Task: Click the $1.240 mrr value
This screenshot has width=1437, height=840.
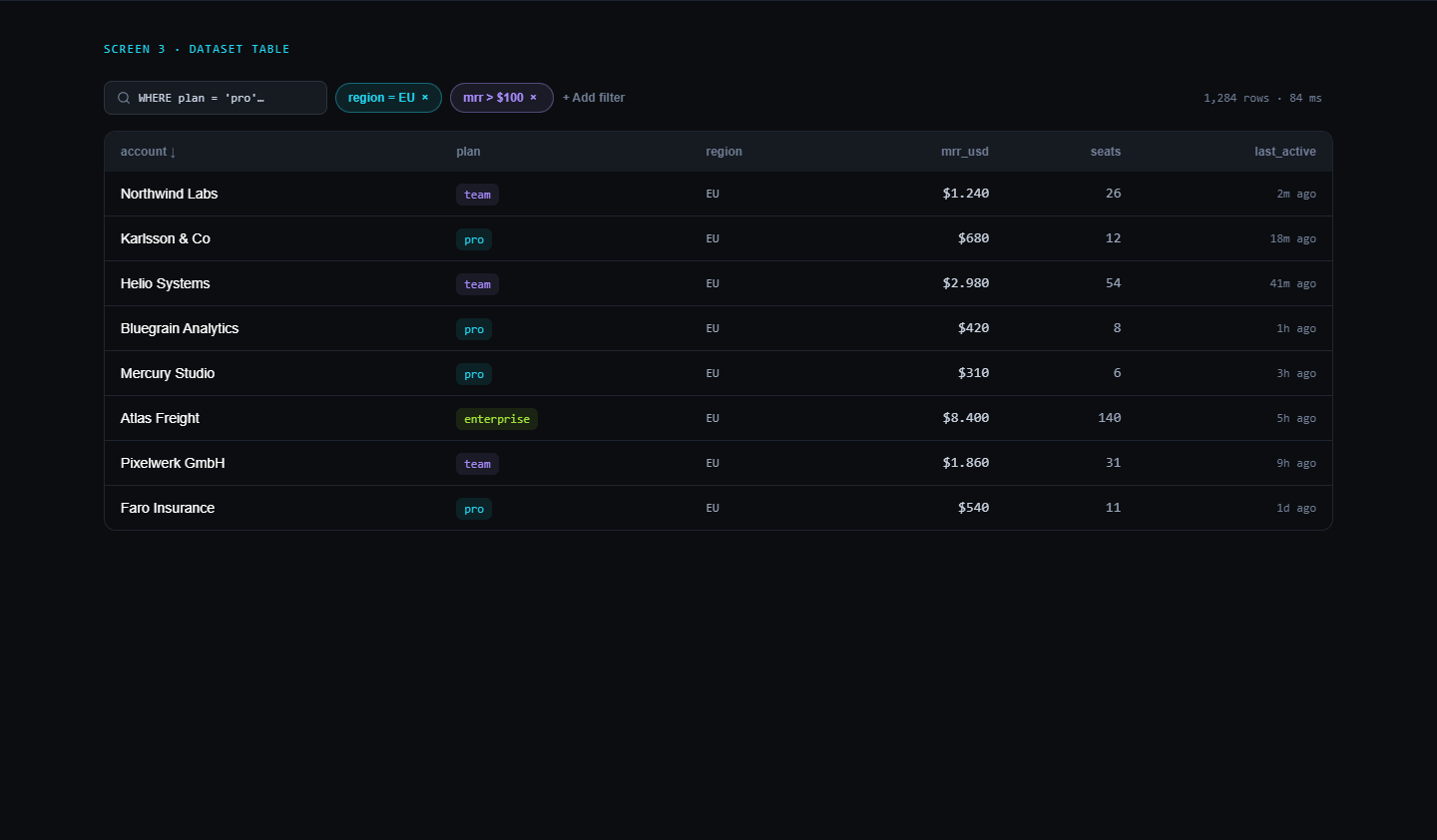Action: 965,194
